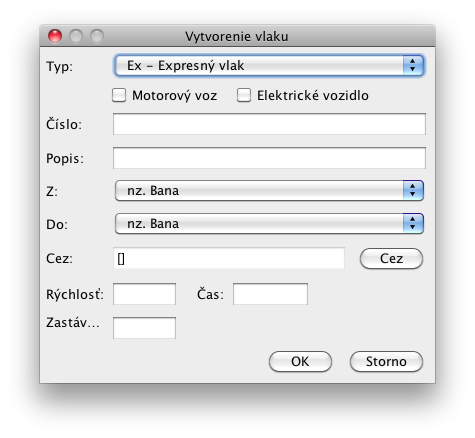Click into the Popis text field
This screenshot has height=438, width=475.
click(269, 158)
